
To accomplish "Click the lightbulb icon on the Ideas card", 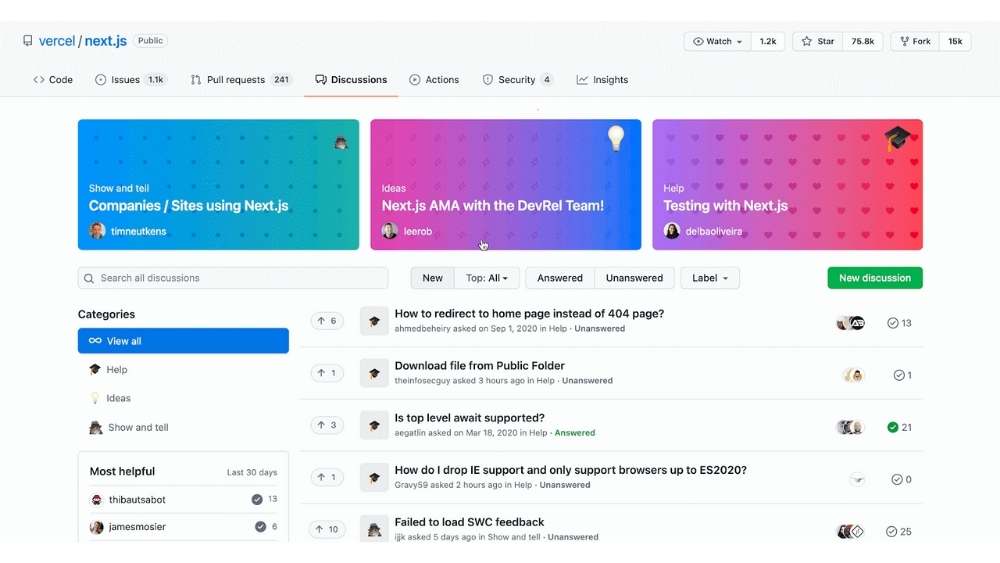I will pos(615,138).
